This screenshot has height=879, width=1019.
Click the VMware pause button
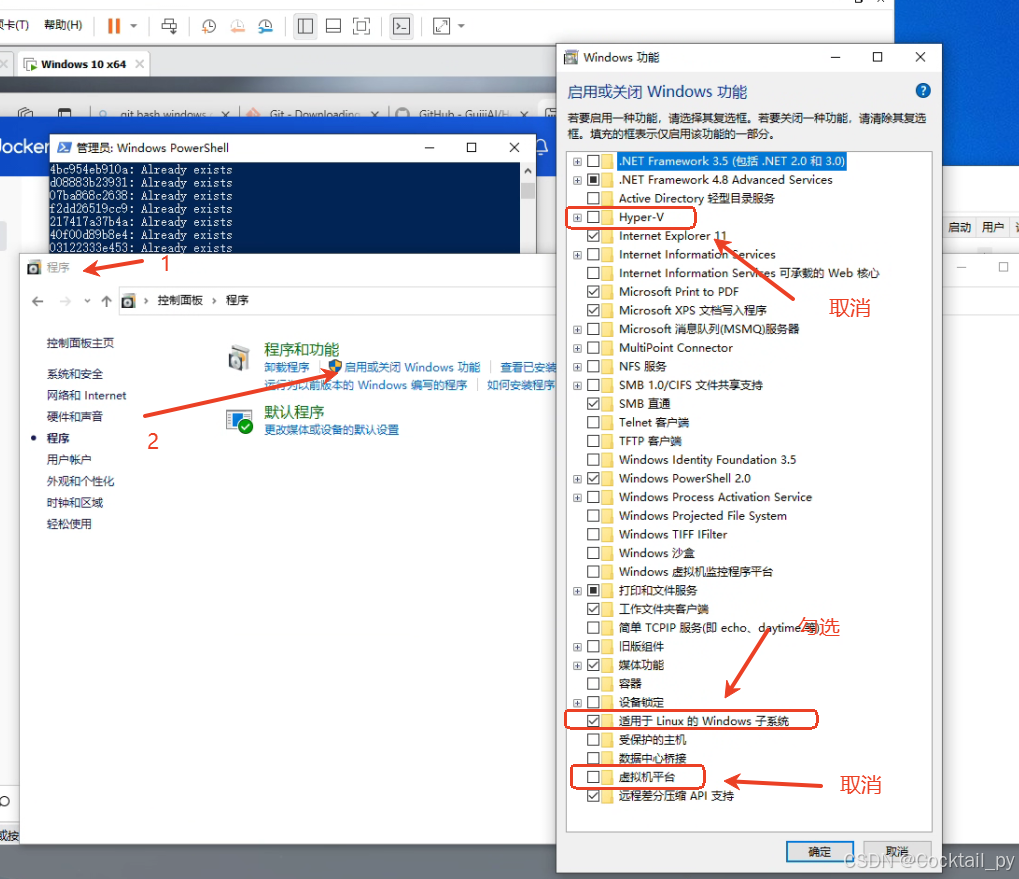pyautogui.click(x=114, y=26)
